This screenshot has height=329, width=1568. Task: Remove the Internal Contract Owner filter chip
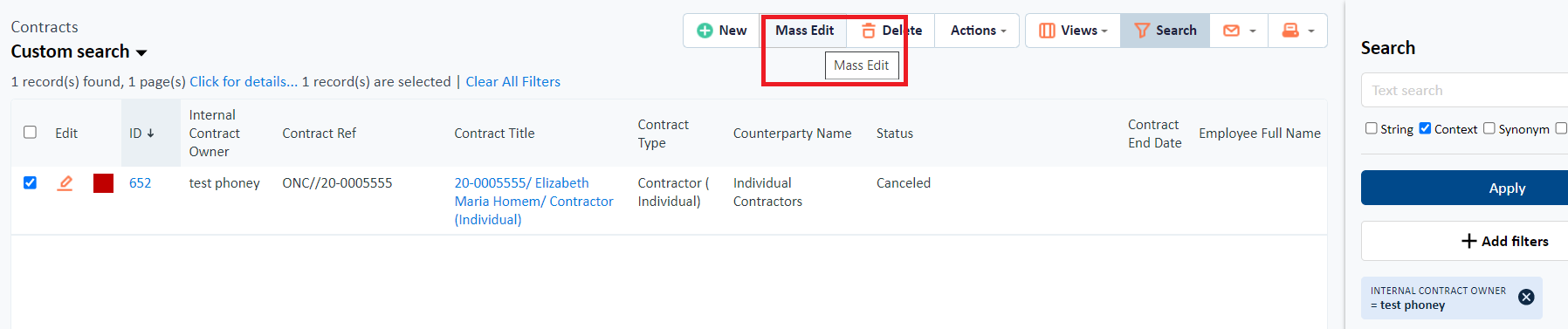(1526, 297)
